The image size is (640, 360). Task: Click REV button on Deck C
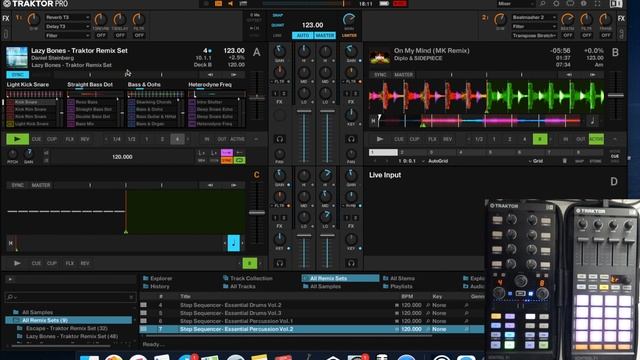(x=85, y=263)
